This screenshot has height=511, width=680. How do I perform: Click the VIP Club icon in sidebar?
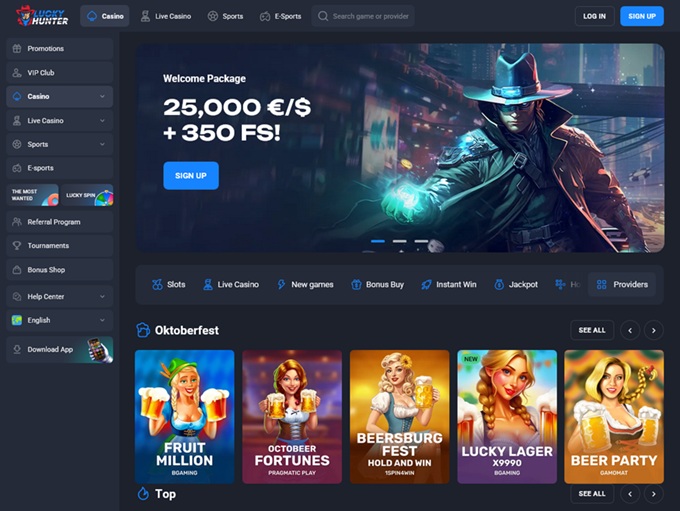pyautogui.click(x=17, y=73)
